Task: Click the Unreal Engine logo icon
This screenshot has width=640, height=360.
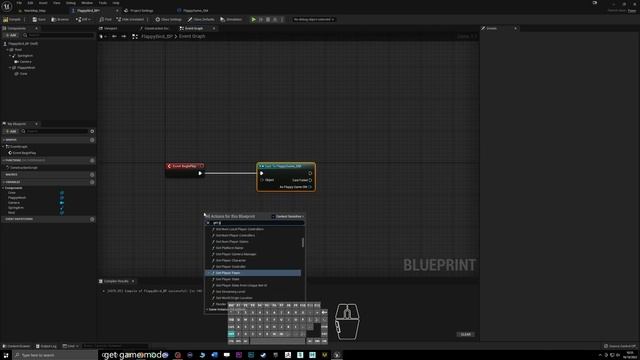Action: point(7,6)
